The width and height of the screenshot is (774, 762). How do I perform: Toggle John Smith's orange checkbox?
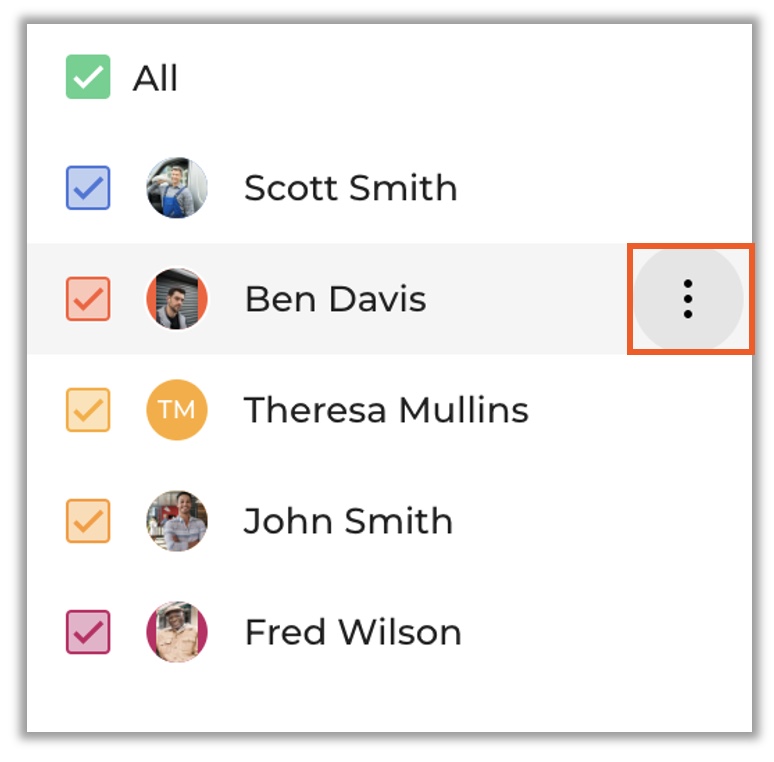pos(88,521)
